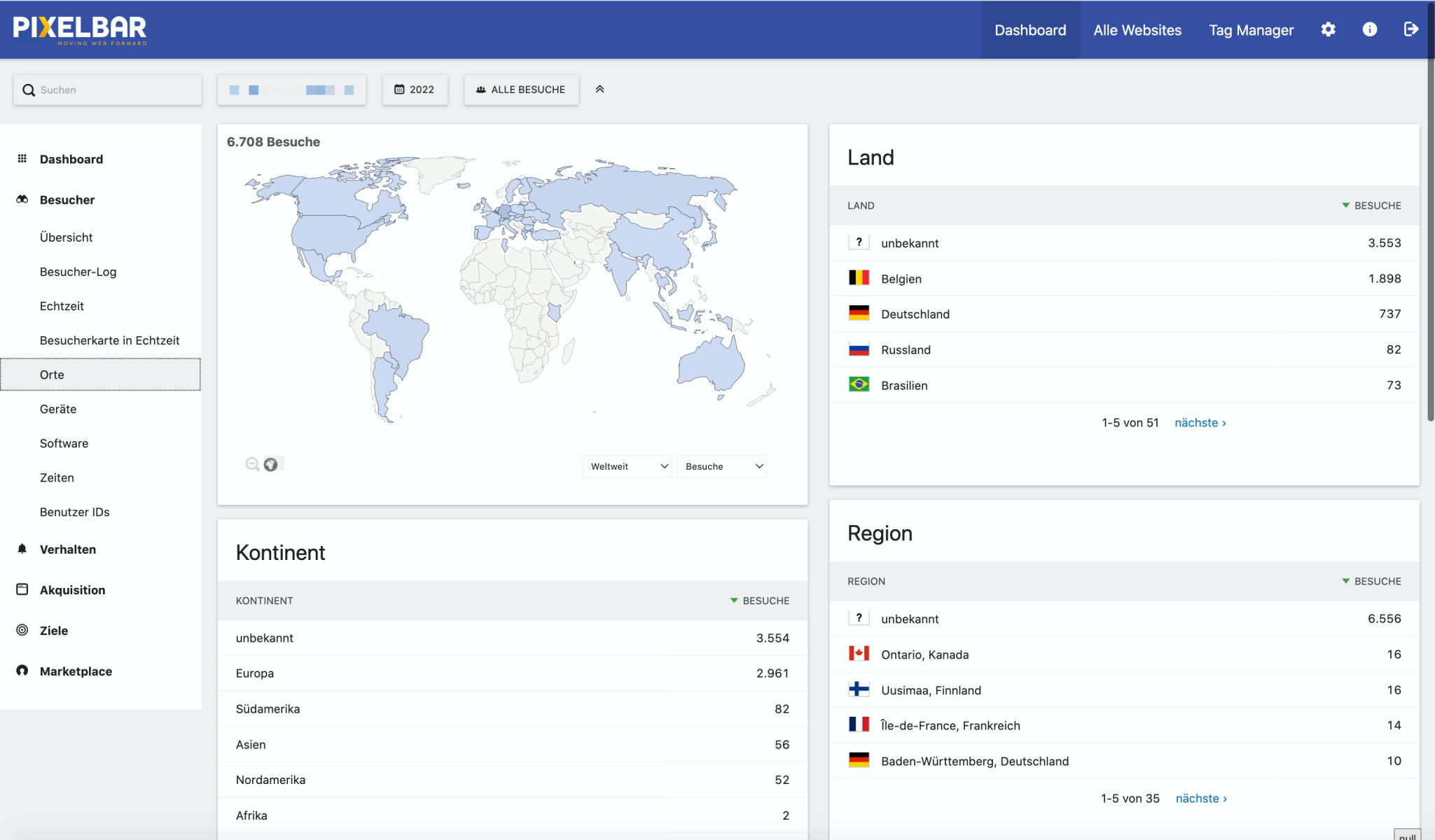Open the Besuche metric dropdown
Screen dimensions: 1435x840
tap(722, 466)
